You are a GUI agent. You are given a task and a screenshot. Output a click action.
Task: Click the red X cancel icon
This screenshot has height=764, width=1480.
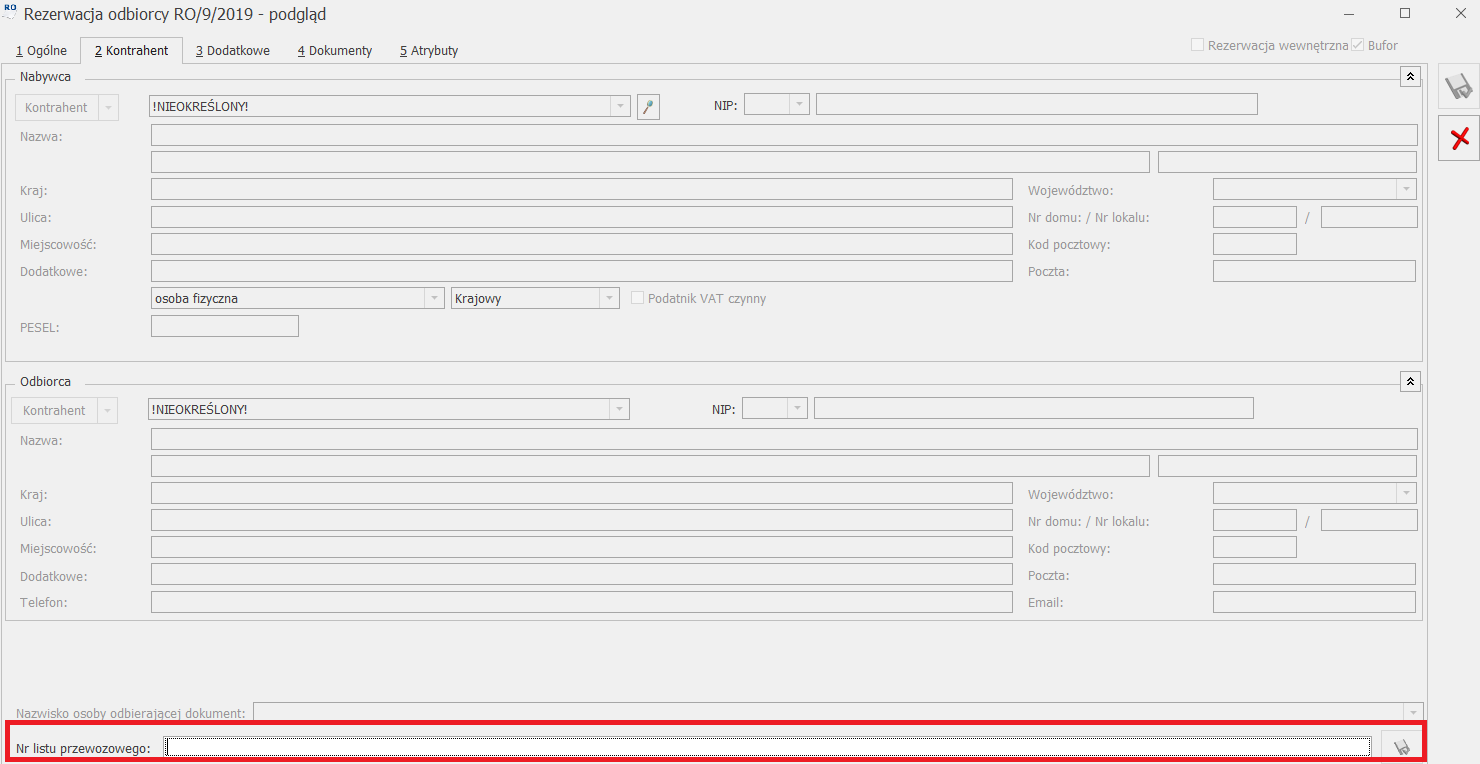1459,138
